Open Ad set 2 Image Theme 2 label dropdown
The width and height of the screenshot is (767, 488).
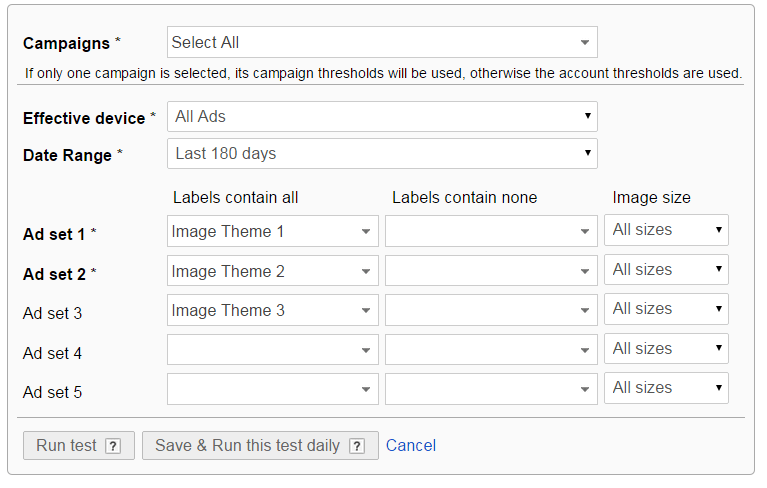point(273,271)
